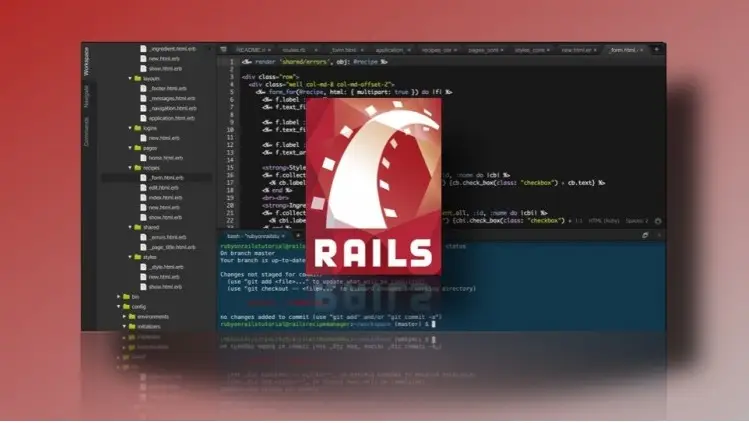Open home.html.erb in the pages folder

166,158
